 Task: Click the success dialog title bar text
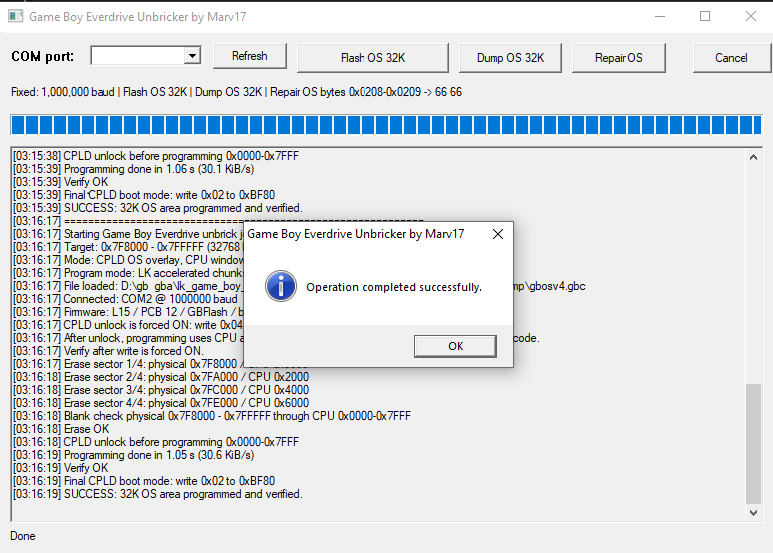click(x=355, y=234)
